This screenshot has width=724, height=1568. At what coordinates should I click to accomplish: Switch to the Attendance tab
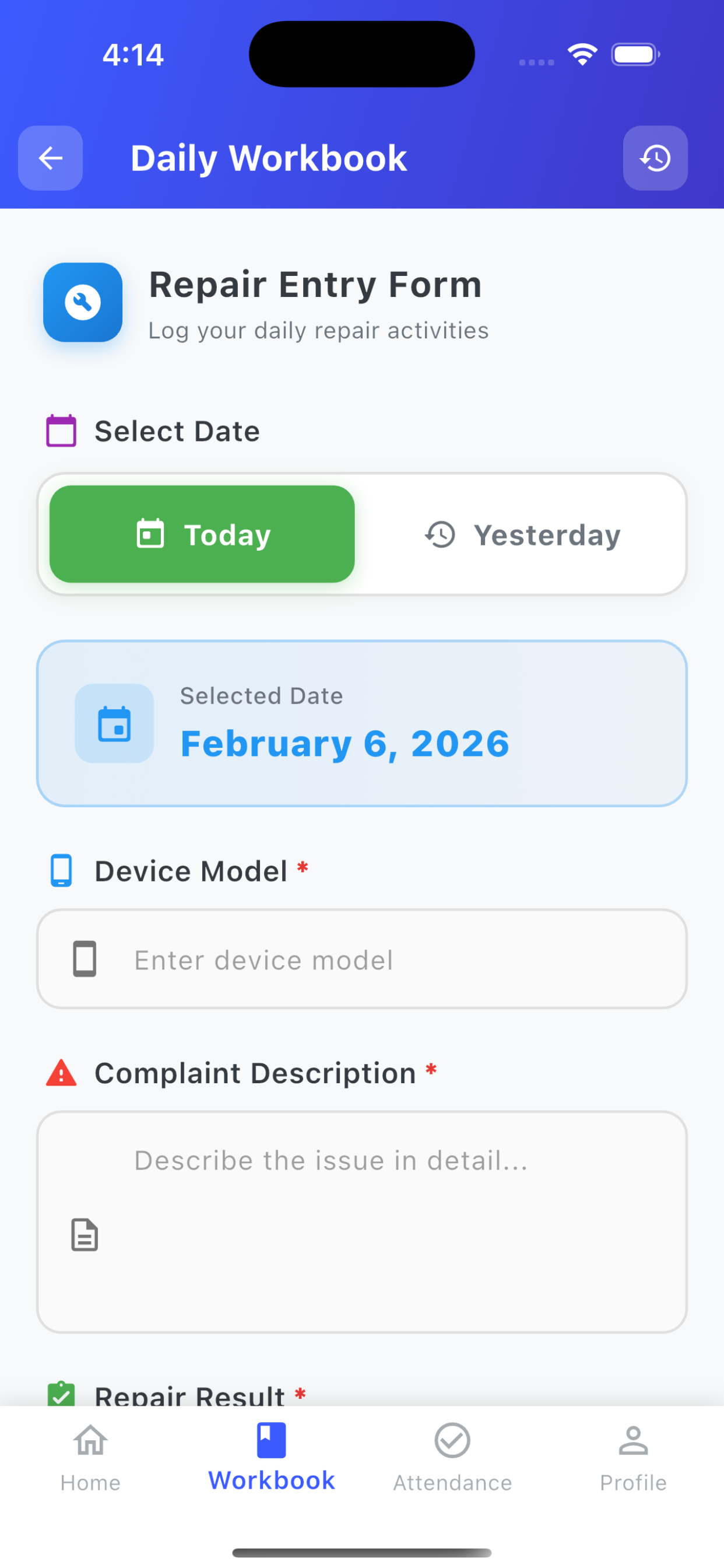click(x=452, y=1458)
